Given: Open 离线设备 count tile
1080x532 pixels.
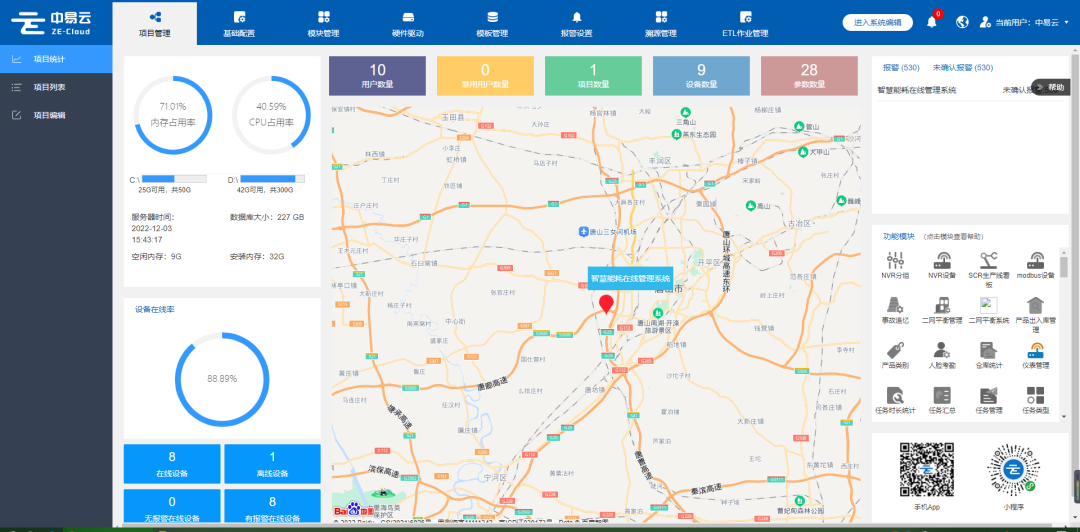Looking at the screenshot, I should (x=272, y=464).
